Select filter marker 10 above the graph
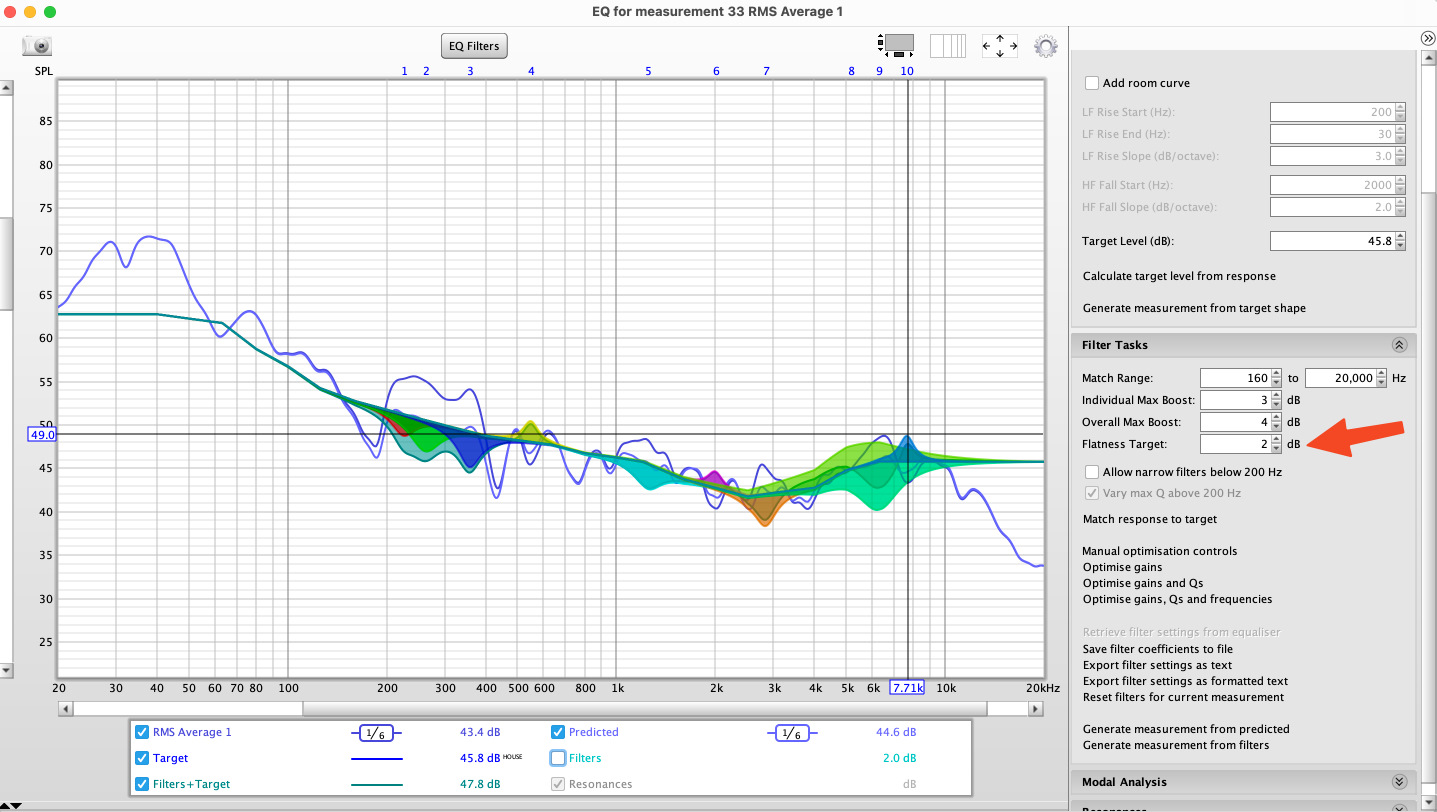This screenshot has height=812, width=1437. [907, 71]
